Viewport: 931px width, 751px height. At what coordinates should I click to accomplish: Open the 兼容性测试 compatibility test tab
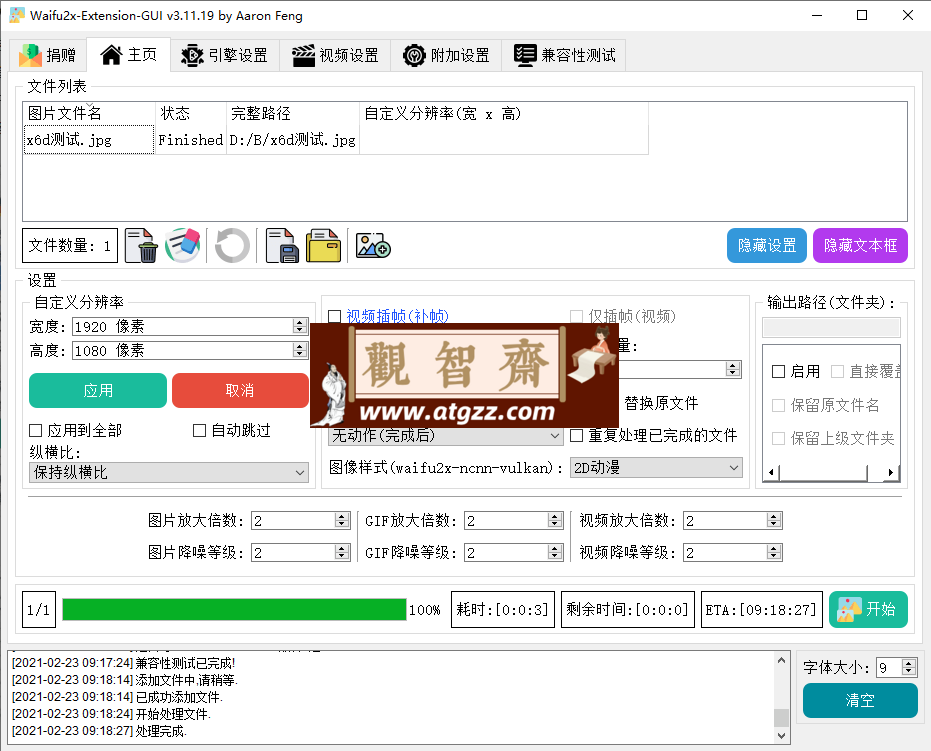(563, 55)
